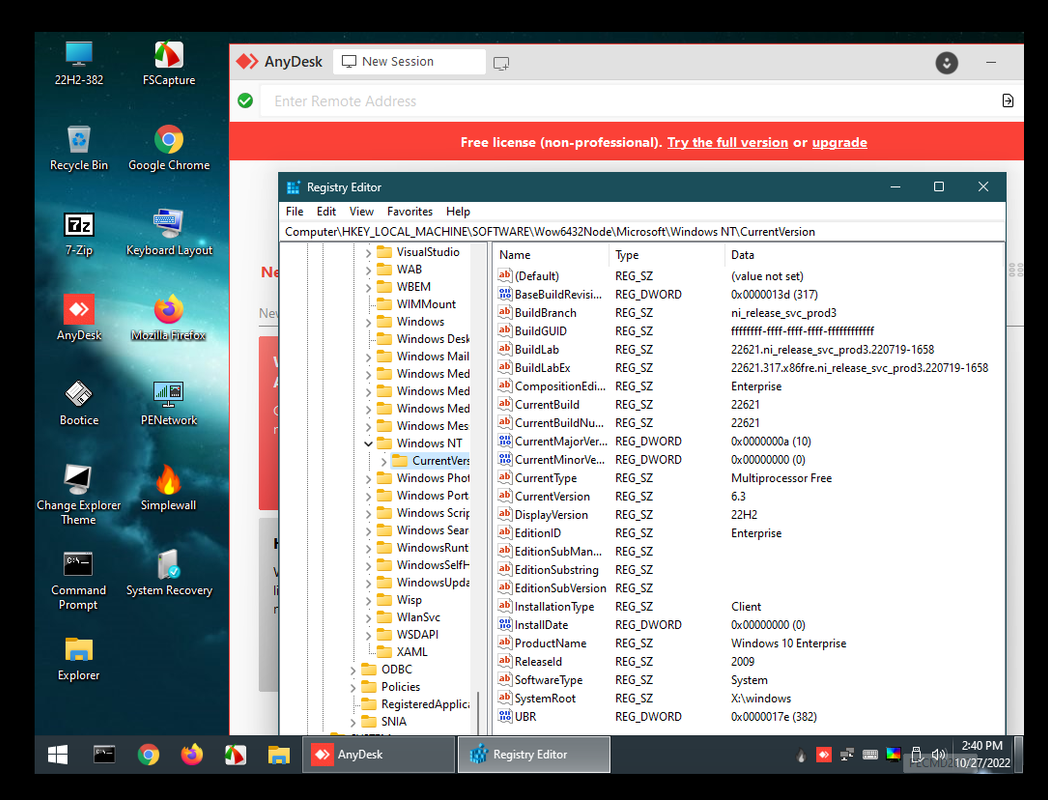Open Keyboard Layout shortcut
The image size is (1048, 800).
(169, 233)
